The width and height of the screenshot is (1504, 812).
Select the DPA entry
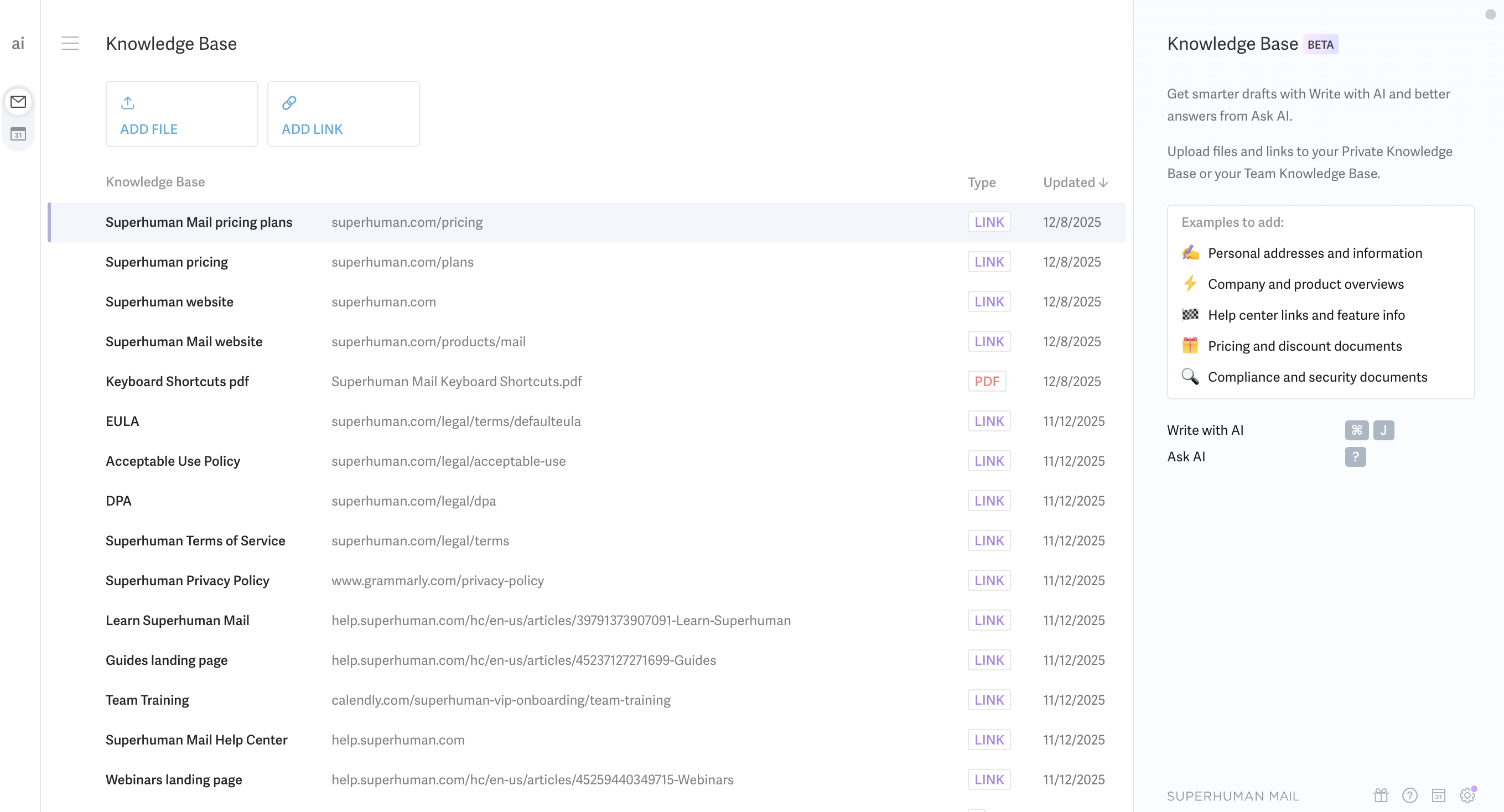pyautogui.click(x=586, y=501)
